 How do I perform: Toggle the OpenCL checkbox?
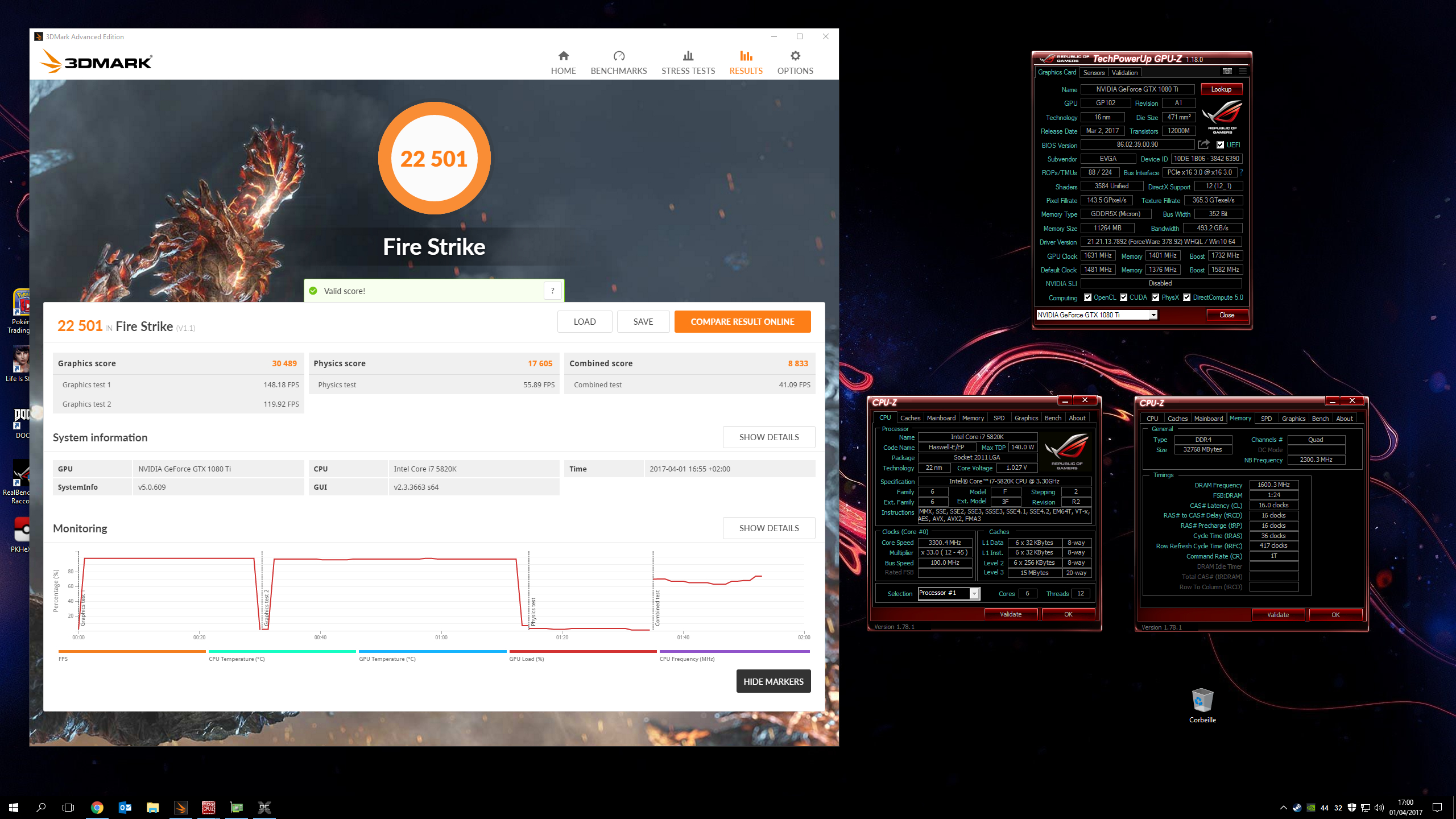click(x=1087, y=297)
